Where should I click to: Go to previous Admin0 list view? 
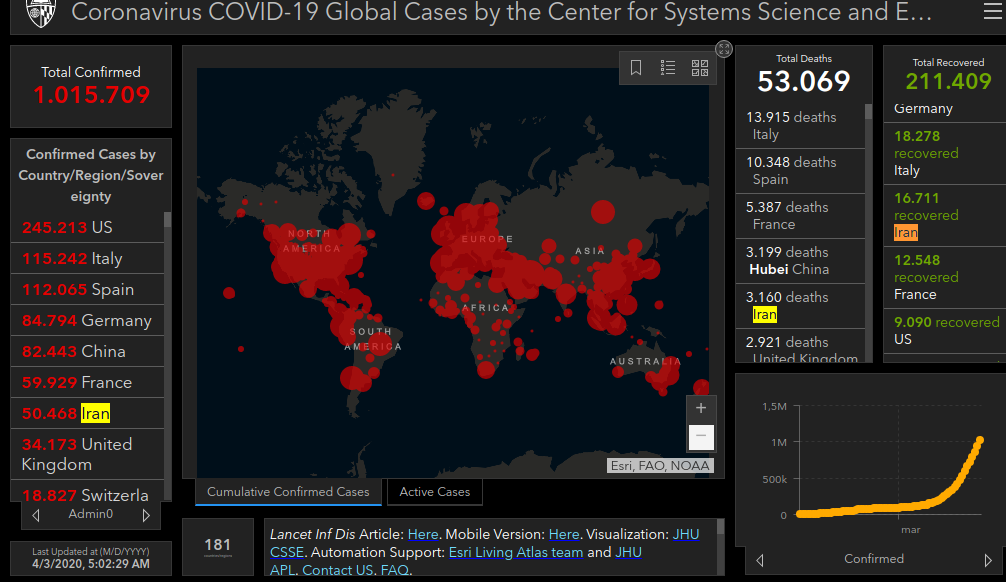pos(36,515)
